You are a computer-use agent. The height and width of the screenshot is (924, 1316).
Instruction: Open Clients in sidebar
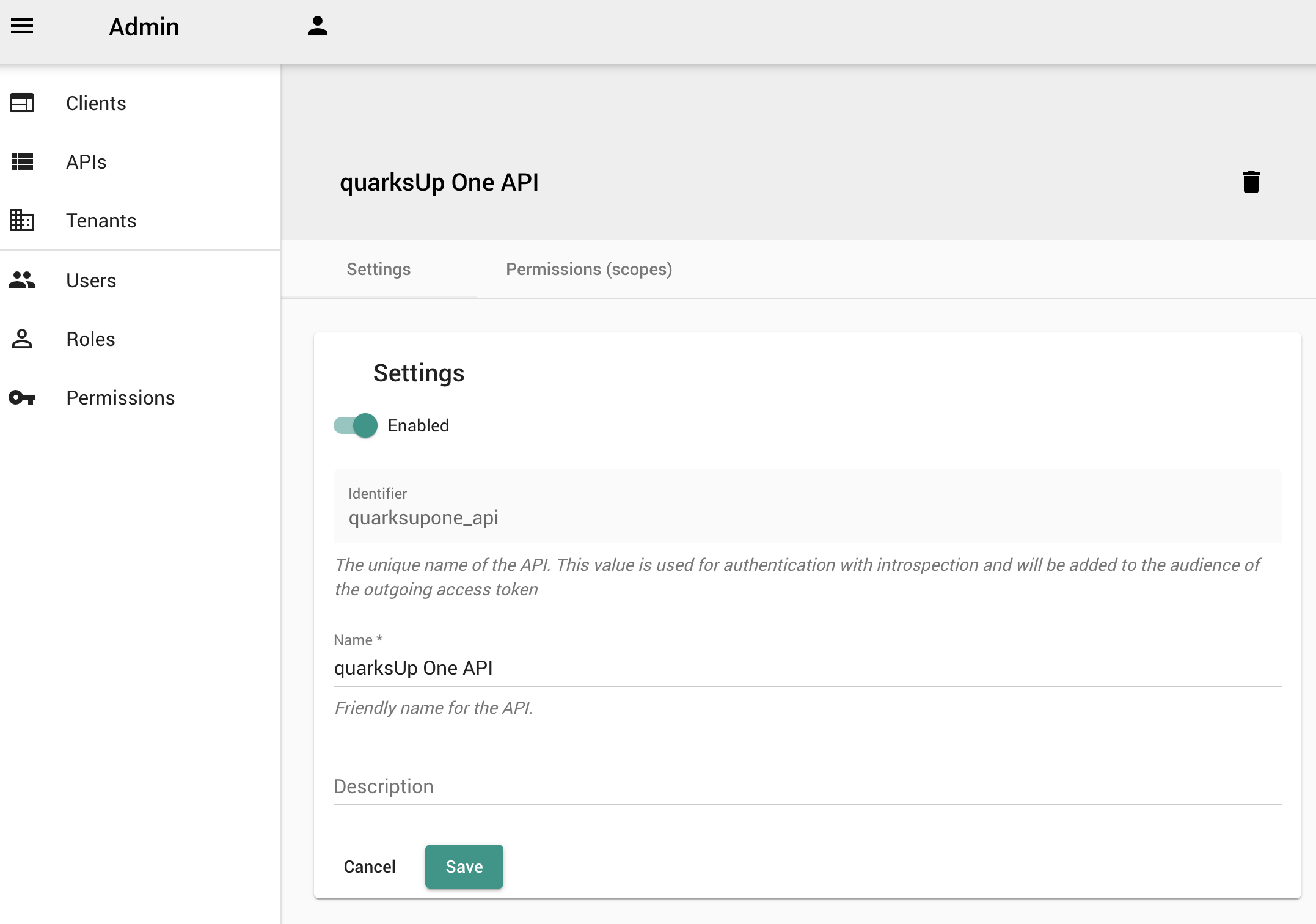click(140, 103)
